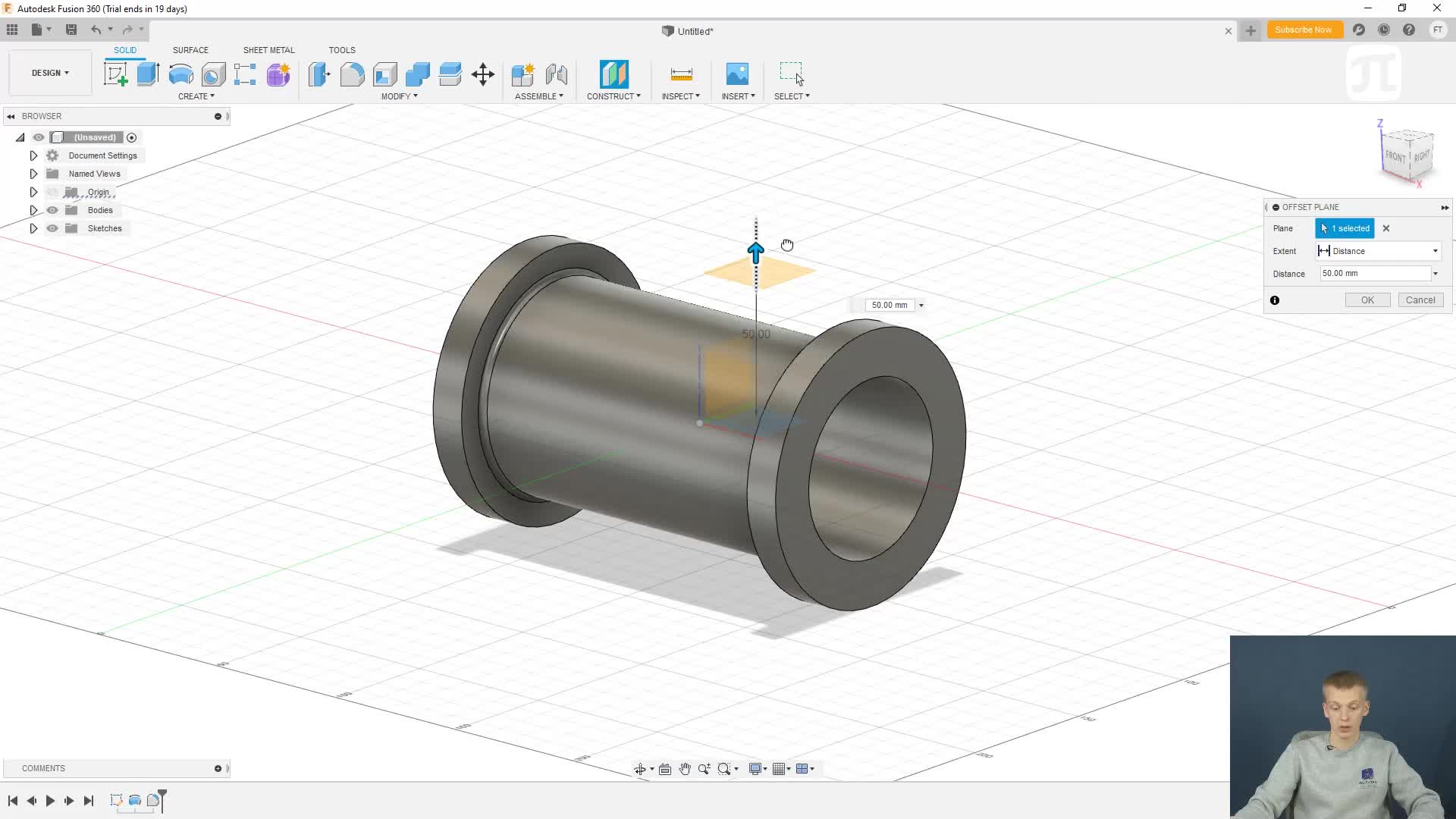The width and height of the screenshot is (1456, 819).
Task: Open the CREATE menu
Action: [196, 96]
